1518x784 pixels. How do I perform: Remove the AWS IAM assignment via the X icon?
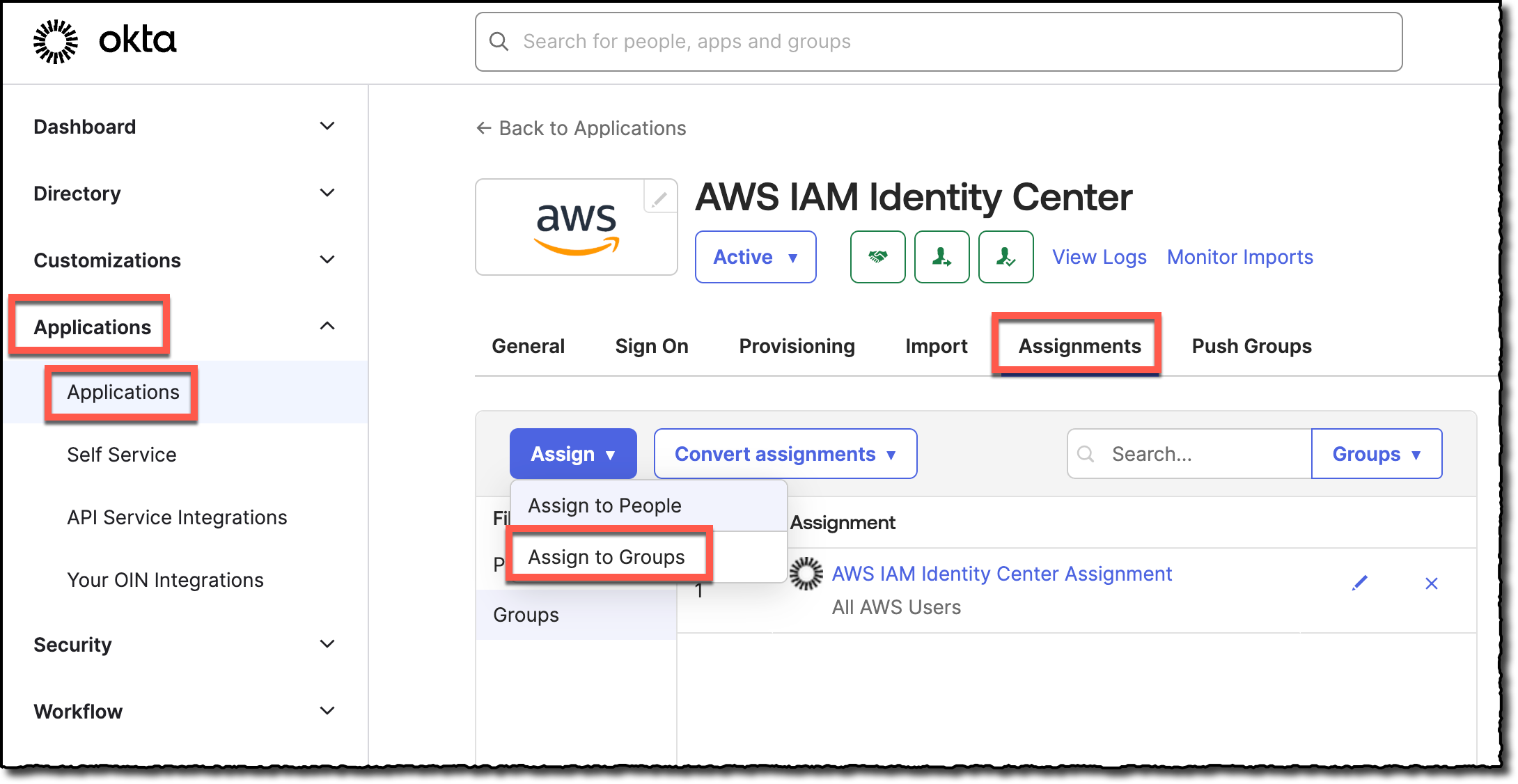coord(1430,583)
